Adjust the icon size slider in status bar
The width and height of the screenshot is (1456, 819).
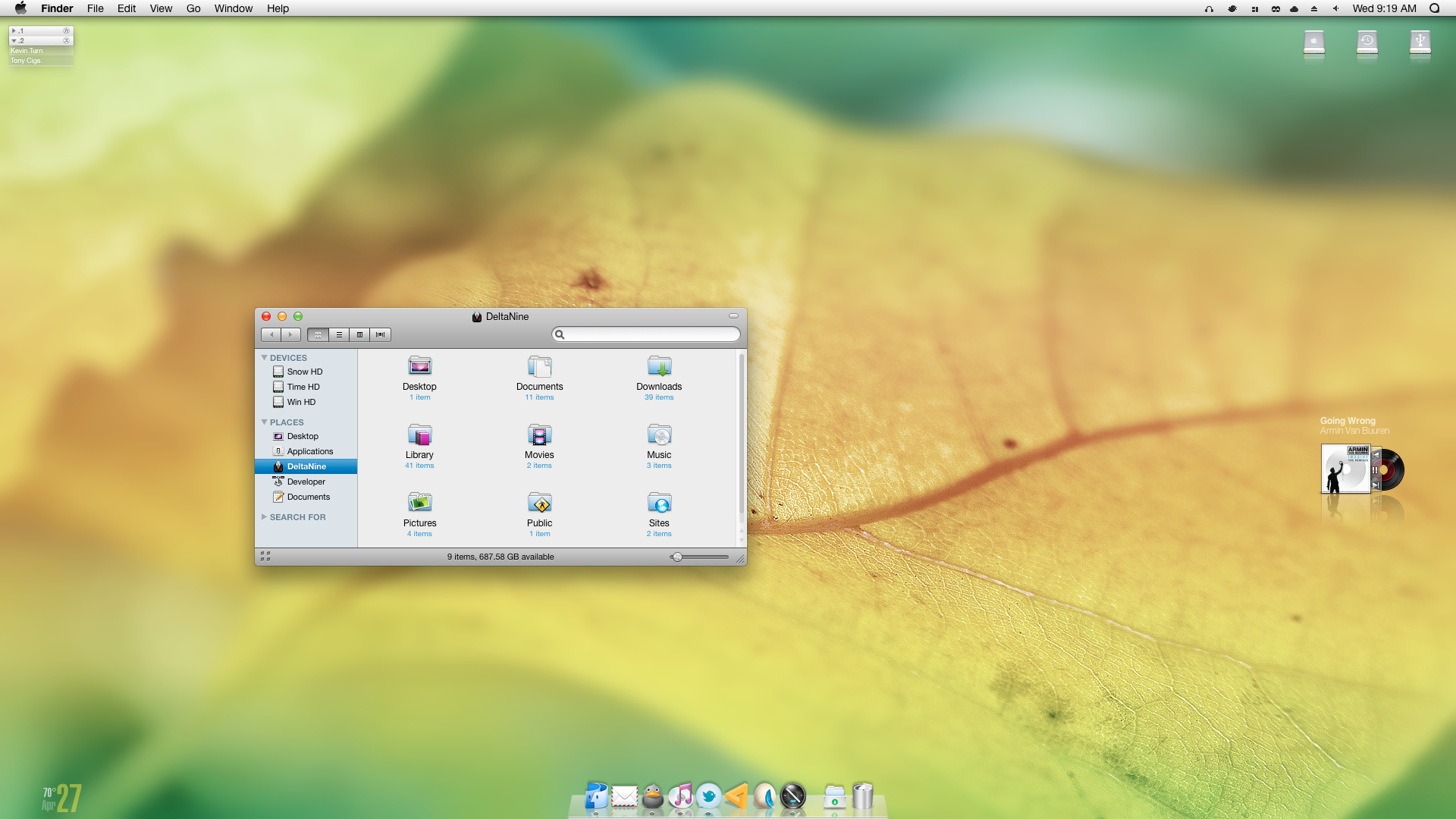(x=699, y=557)
